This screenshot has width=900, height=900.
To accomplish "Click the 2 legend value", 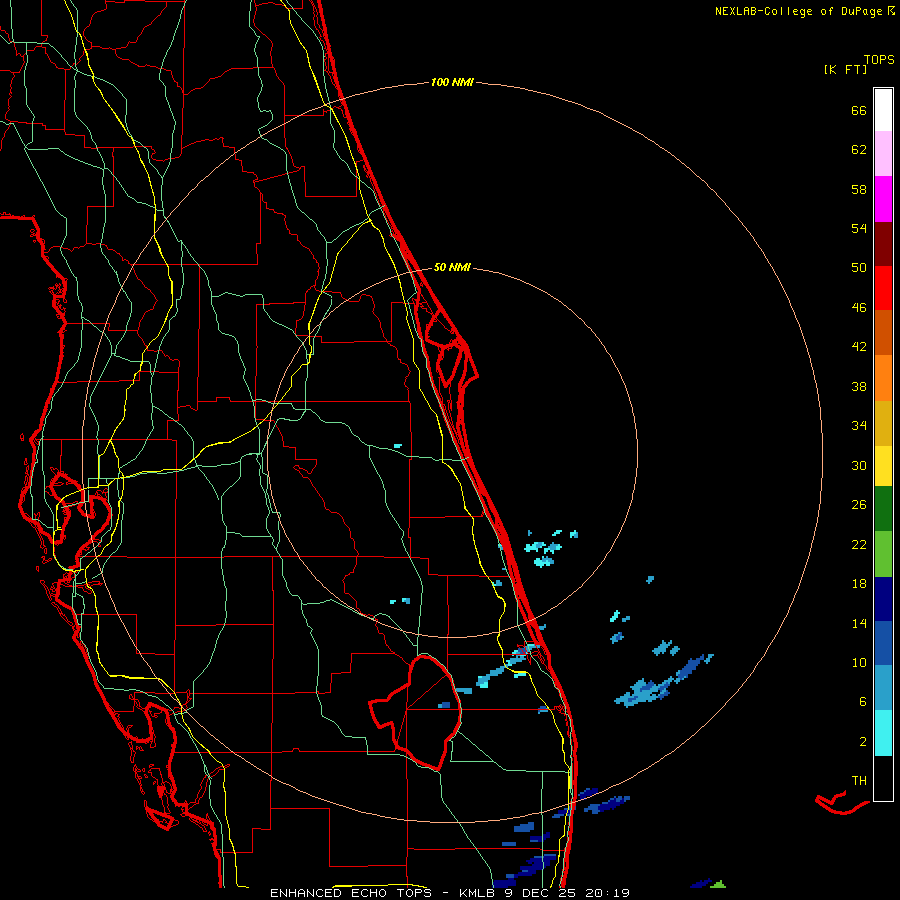I will [x=863, y=742].
